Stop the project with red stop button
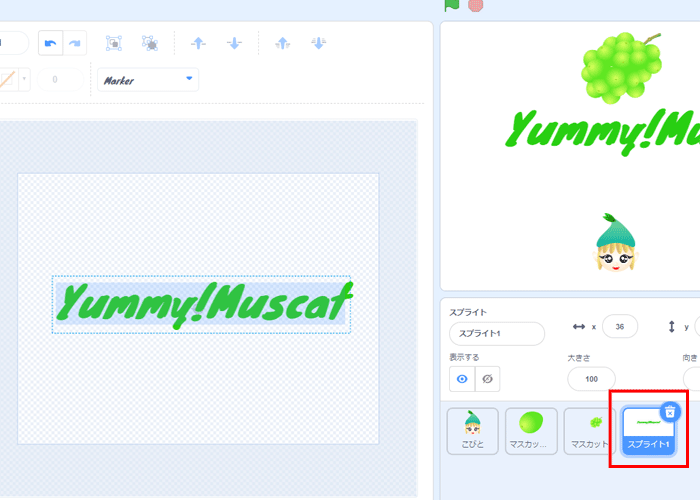The height and width of the screenshot is (500, 700). tap(476, 5)
